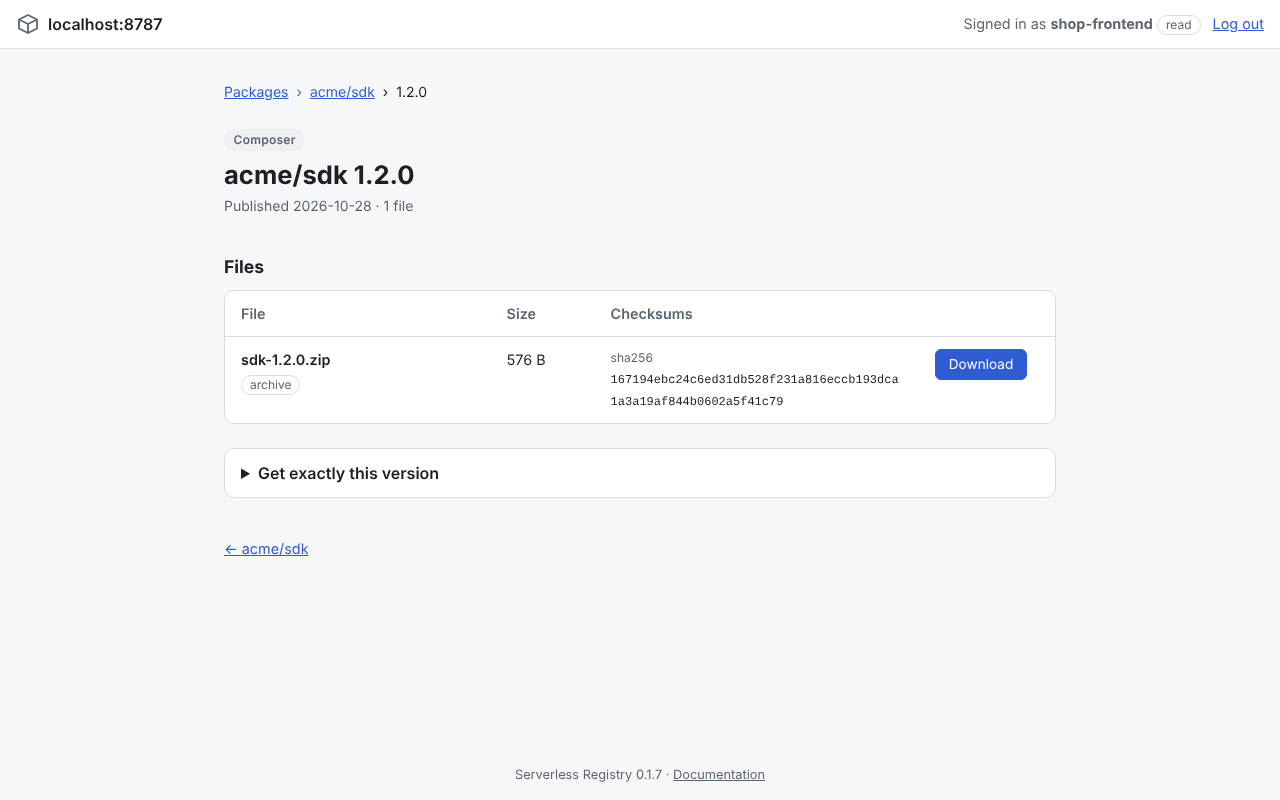
Task: Click the "Serverless Registry 0.1.7" footer text
Action: tap(588, 774)
